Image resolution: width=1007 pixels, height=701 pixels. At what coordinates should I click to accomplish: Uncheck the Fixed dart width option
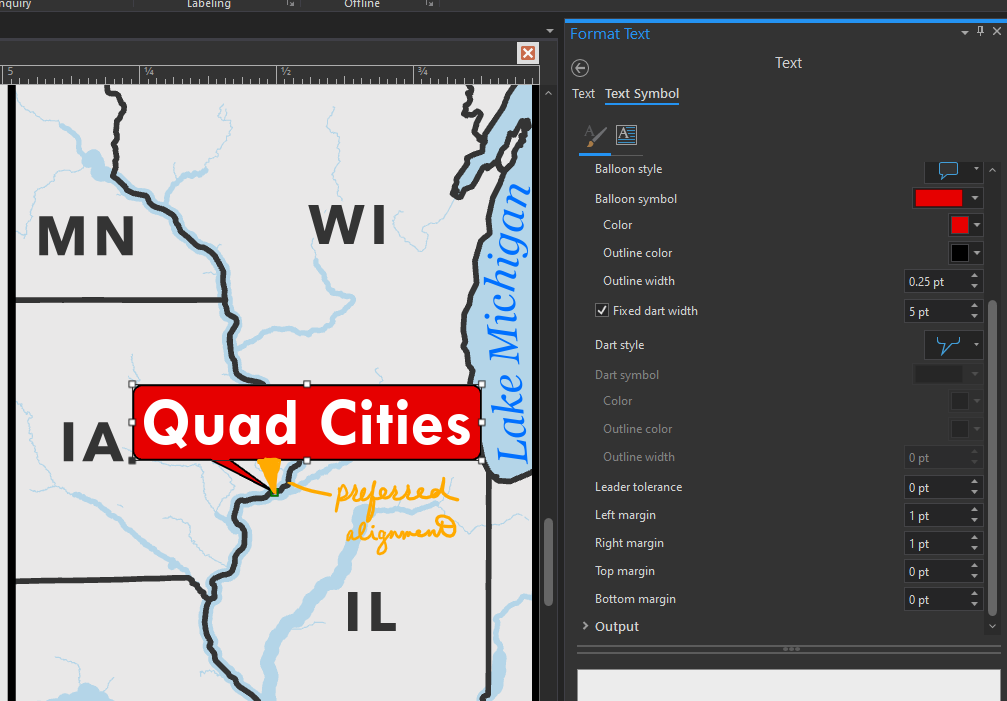pos(602,310)
